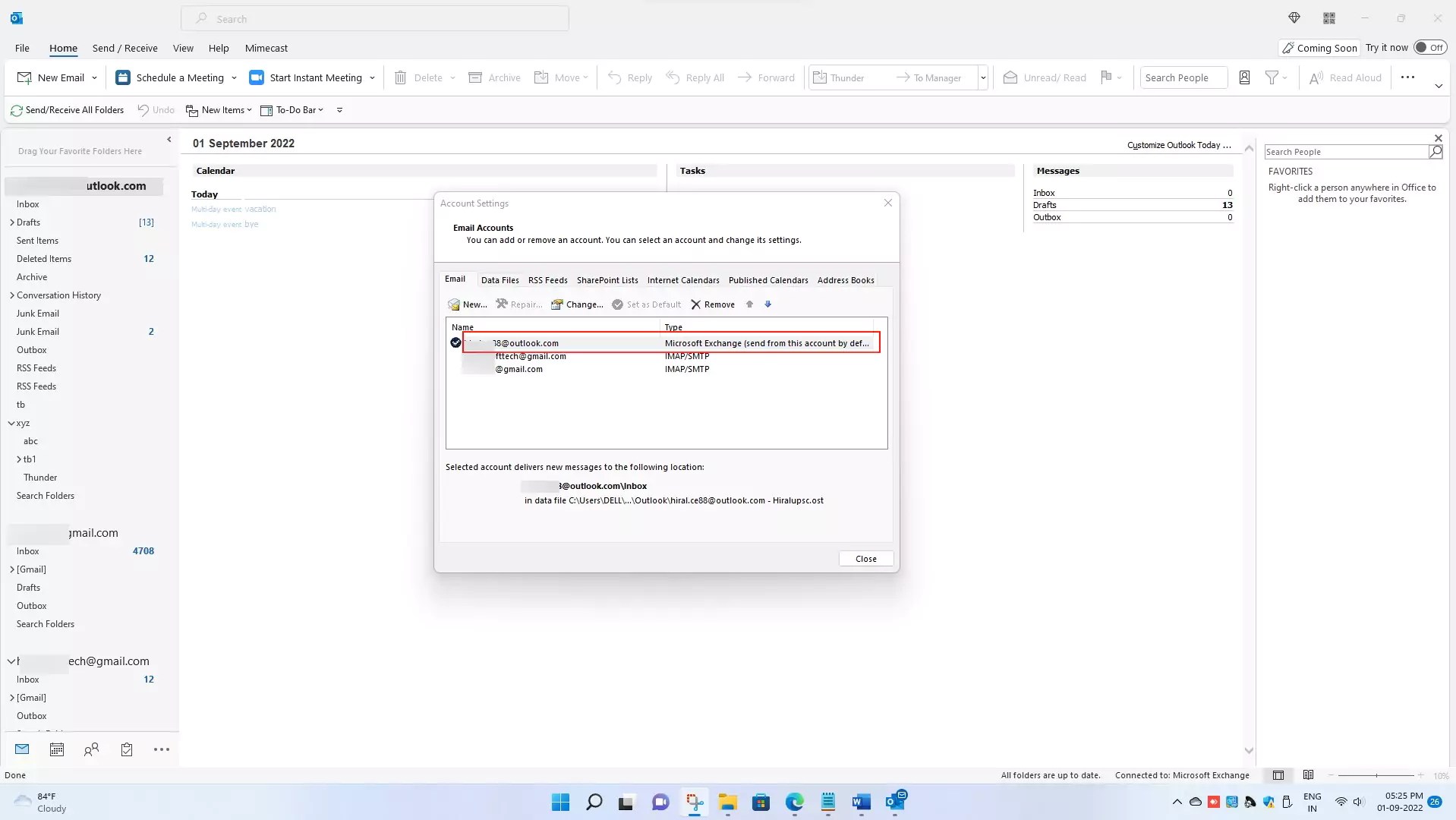Toggle the Try it now switch
1456x820 pixels.
pyautogui.click(x=1431, y=46)
